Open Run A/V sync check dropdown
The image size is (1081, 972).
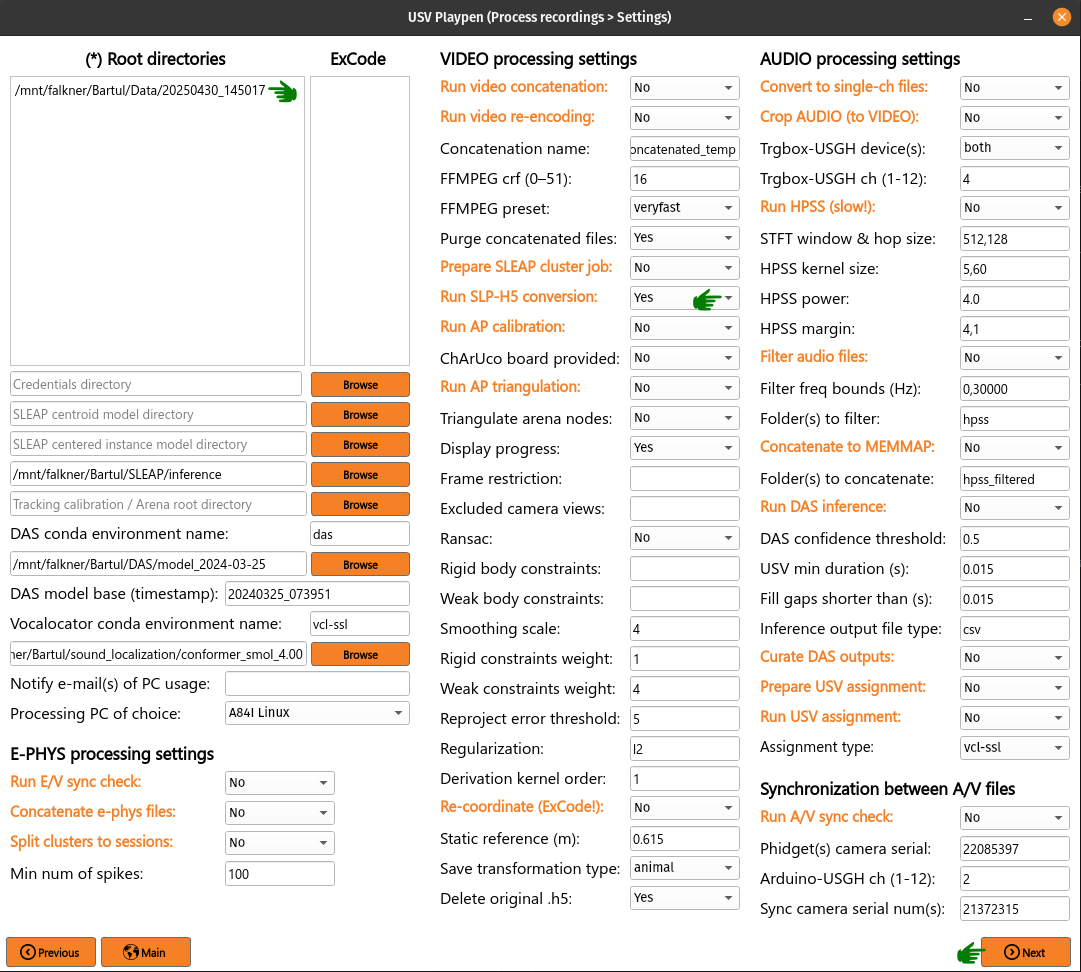pyautogui.click(x=1014, y=818)
